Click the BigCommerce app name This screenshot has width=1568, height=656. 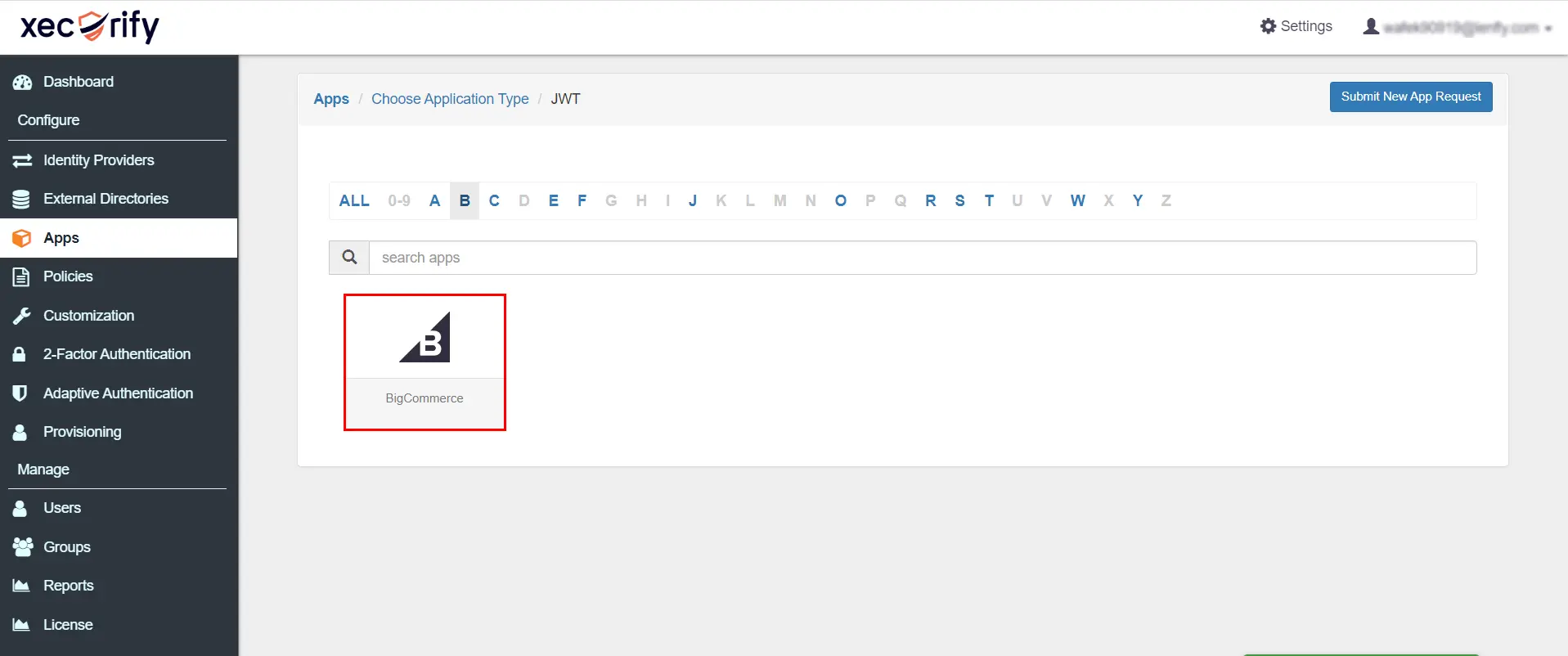(425, 398)
